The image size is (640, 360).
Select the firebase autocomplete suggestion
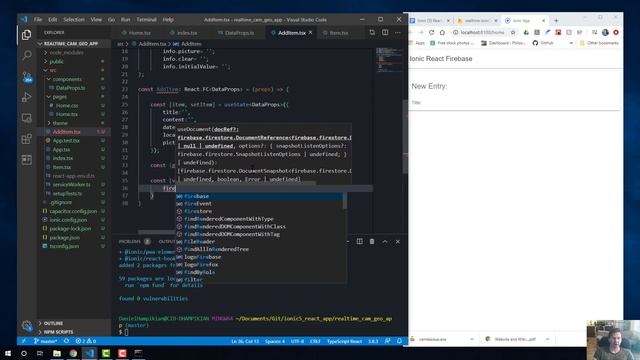(259, 196)
